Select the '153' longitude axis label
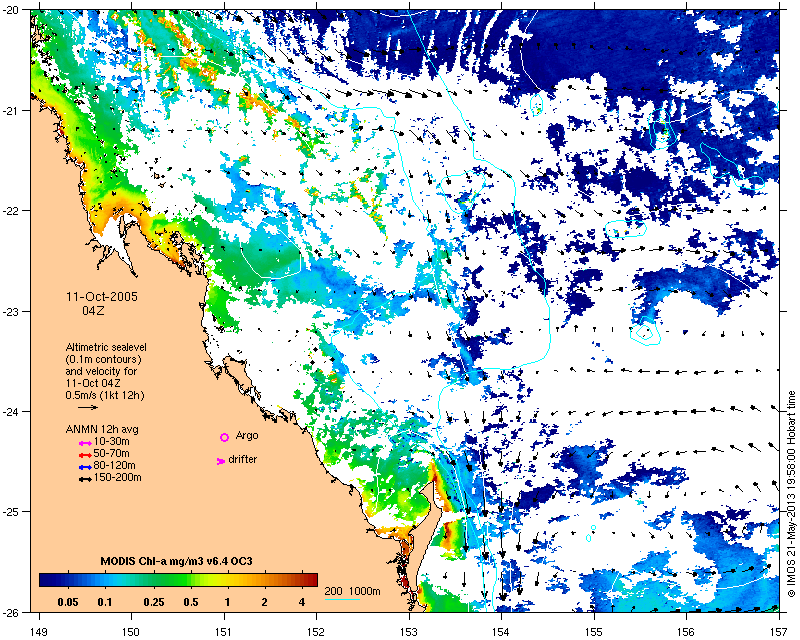800x640 pixels. coord(409,632)
